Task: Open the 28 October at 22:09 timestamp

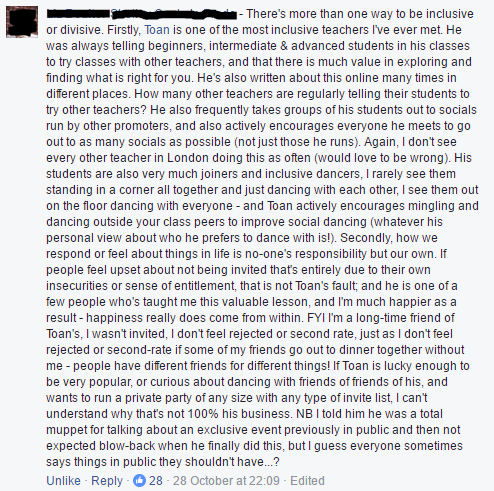Action: click(226, 481)
